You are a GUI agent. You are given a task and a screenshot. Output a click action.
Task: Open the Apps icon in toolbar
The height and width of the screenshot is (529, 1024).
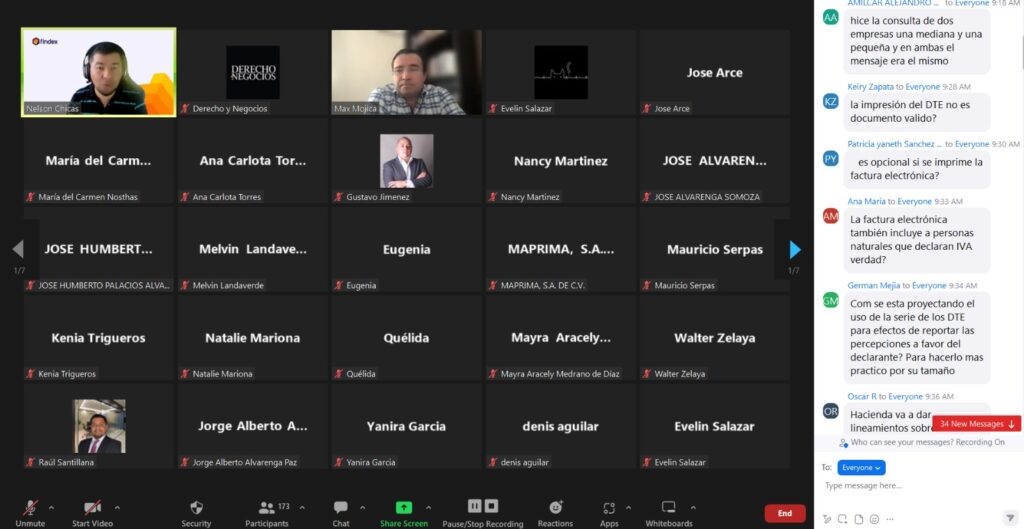(609, 508)
